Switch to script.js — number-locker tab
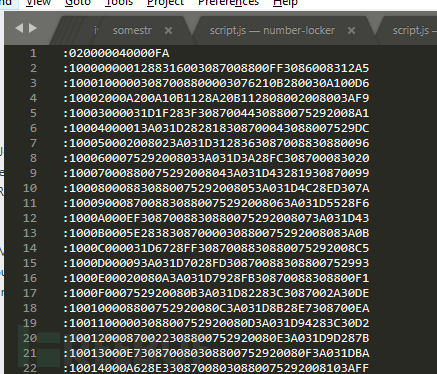Viewport: 437px width, 374px height. click(272, 30)
